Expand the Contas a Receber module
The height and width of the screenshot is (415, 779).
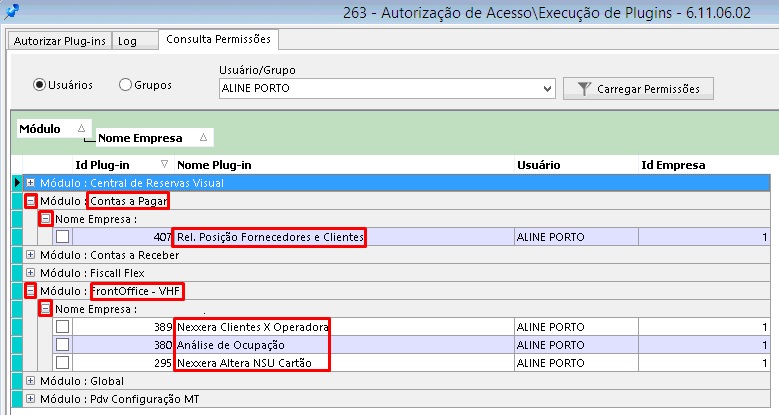click(31, 255)
